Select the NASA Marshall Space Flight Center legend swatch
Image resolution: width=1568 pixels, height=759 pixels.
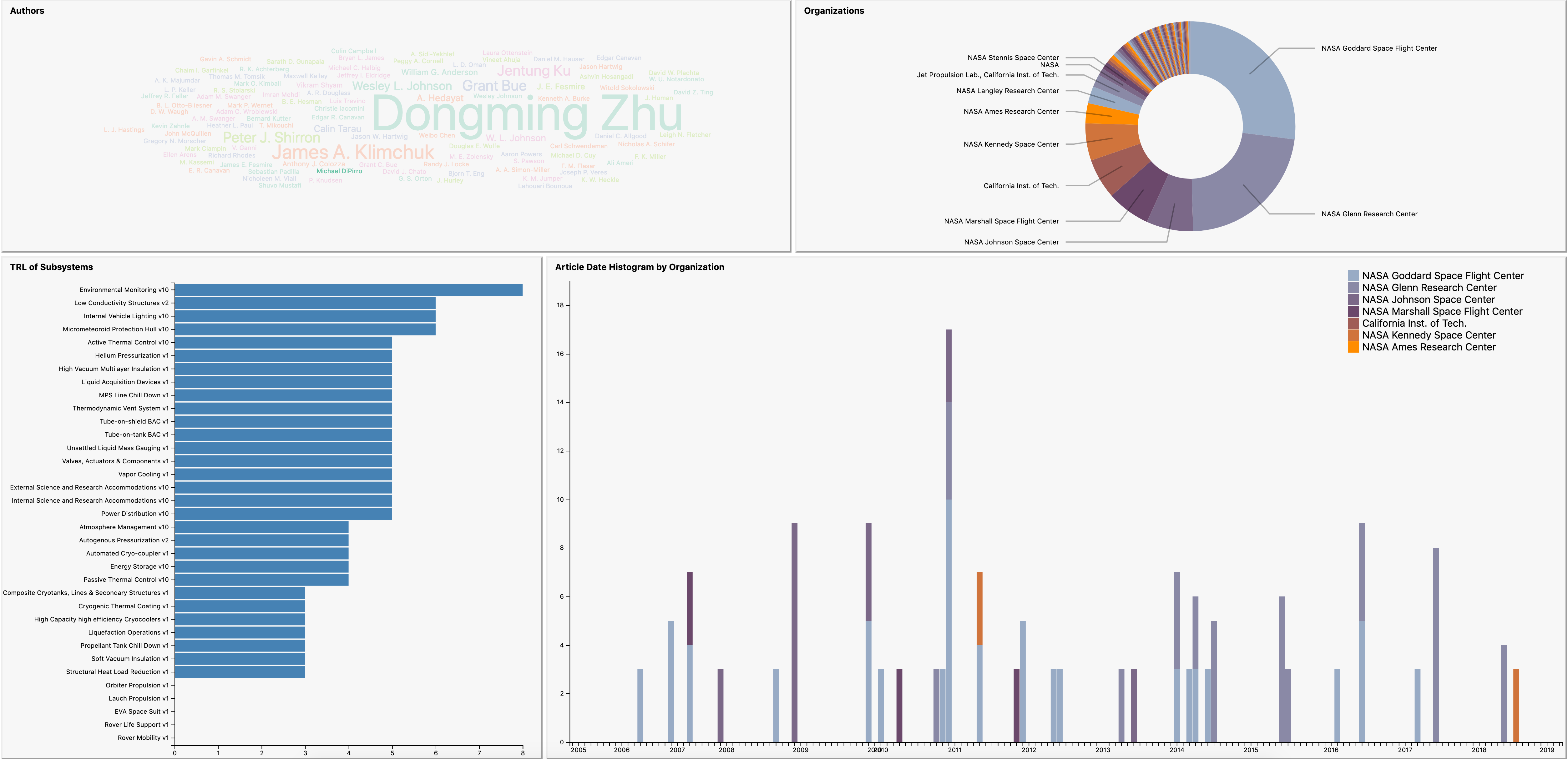click(1353, 312)
